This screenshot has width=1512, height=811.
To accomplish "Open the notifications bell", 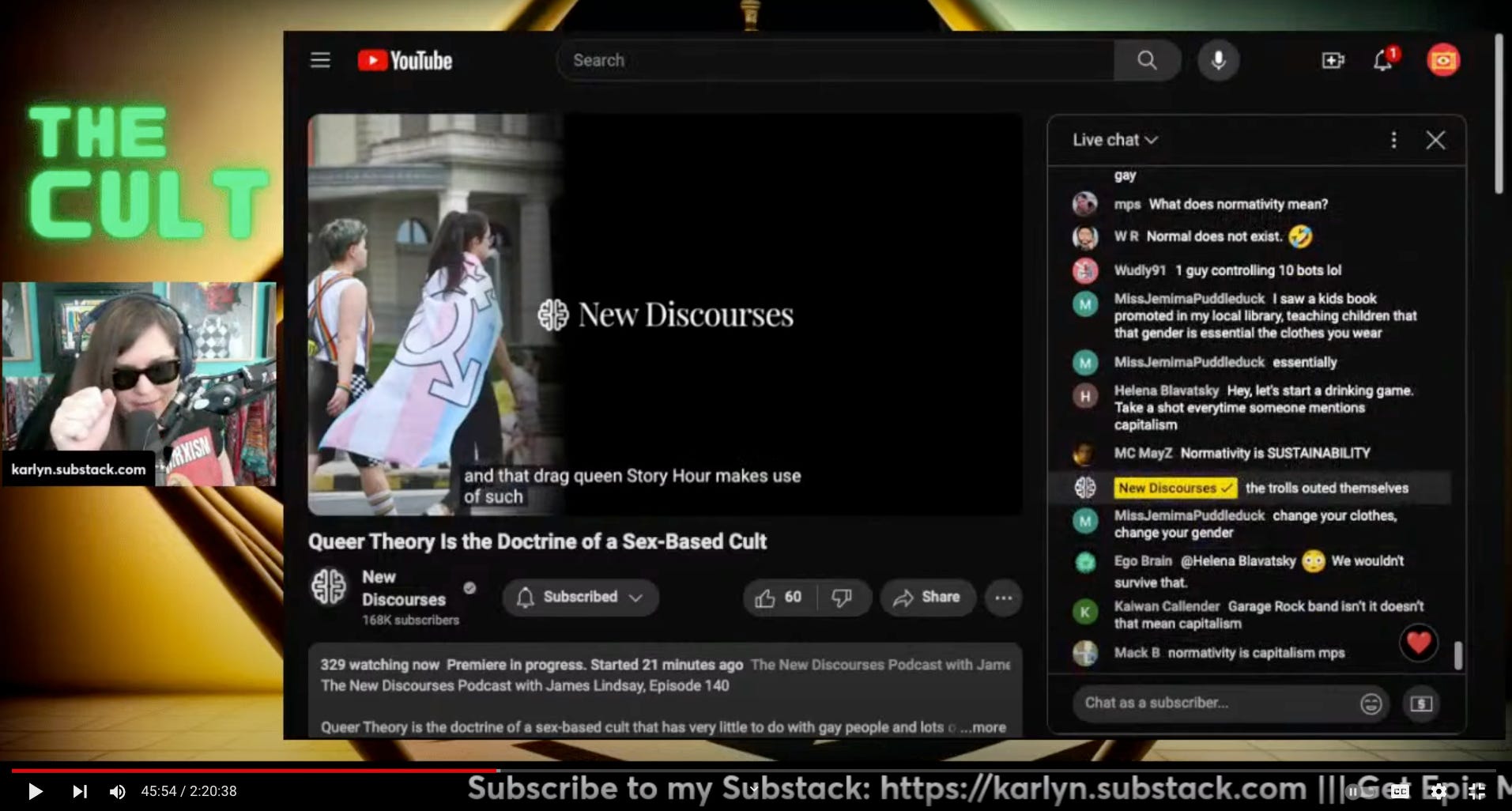I will (x=1383, y=60).
